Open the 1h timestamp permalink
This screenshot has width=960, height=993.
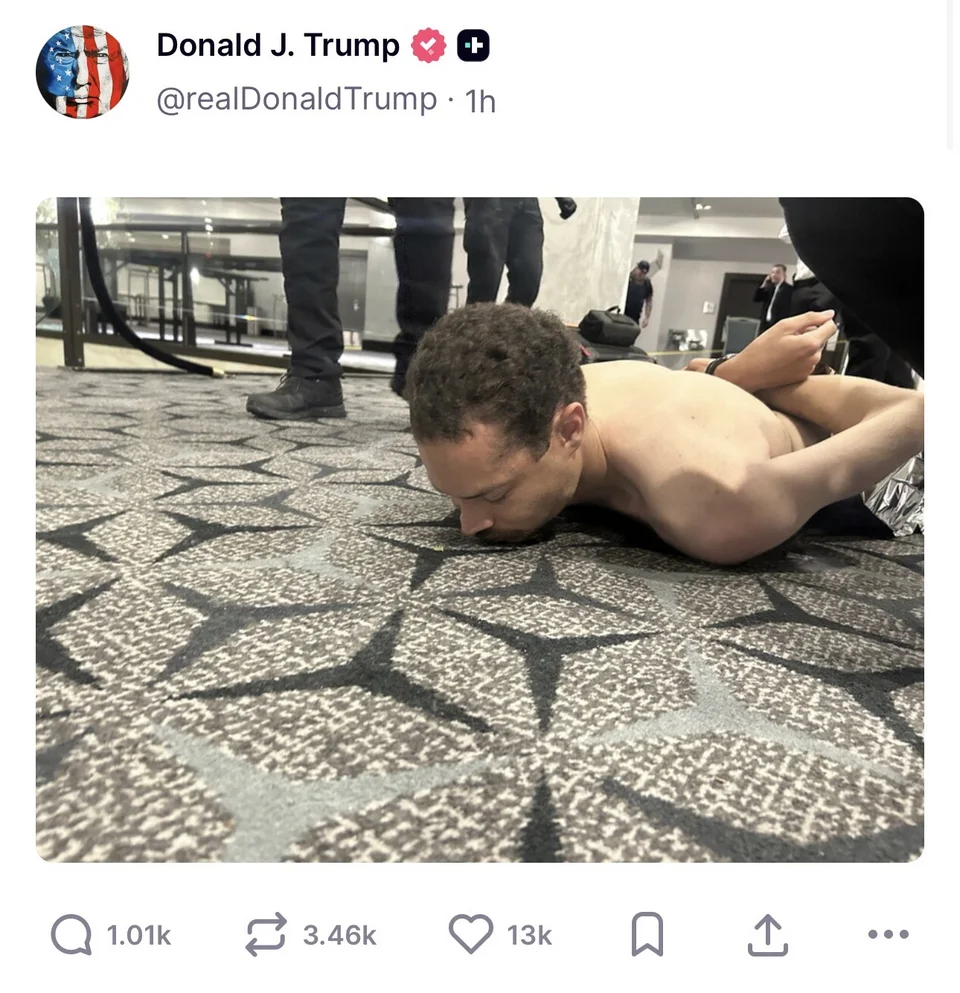coord(480,101)
